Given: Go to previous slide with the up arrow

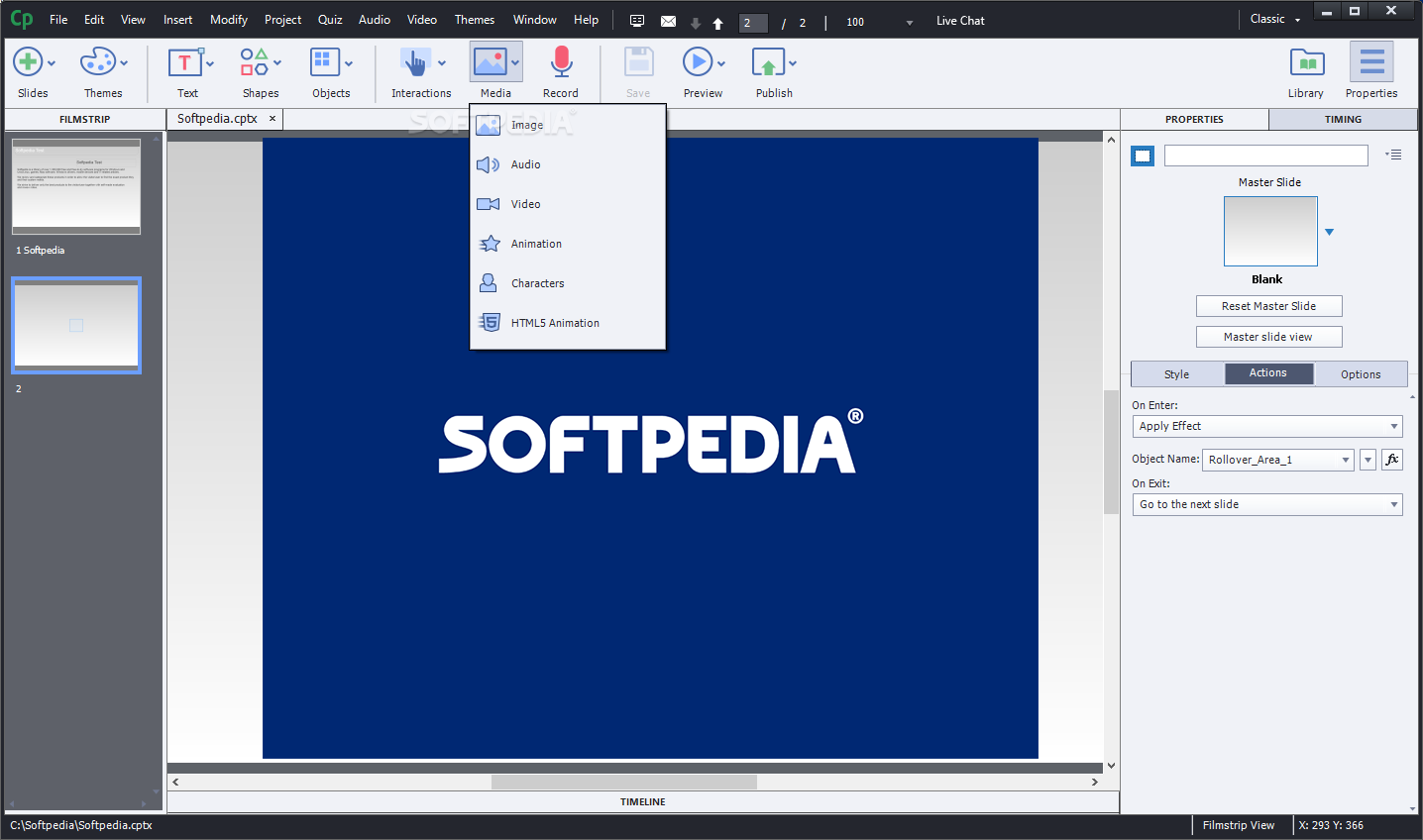Looking at the screenshot, I should click(x=718, y=23).
